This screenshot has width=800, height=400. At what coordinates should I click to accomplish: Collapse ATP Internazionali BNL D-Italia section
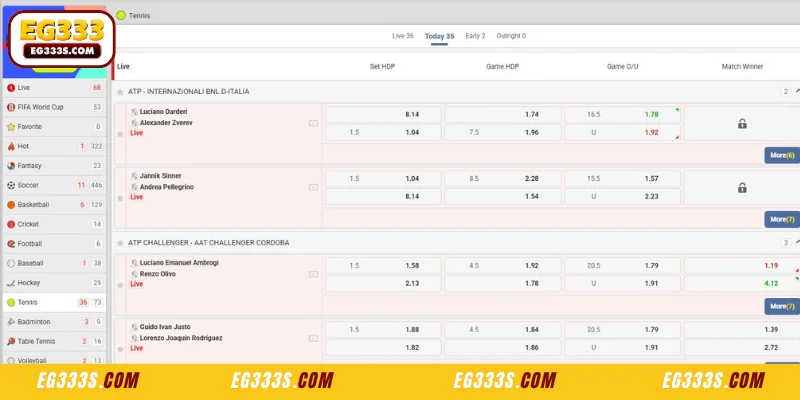pyautogui.click(x=797, y=91)
